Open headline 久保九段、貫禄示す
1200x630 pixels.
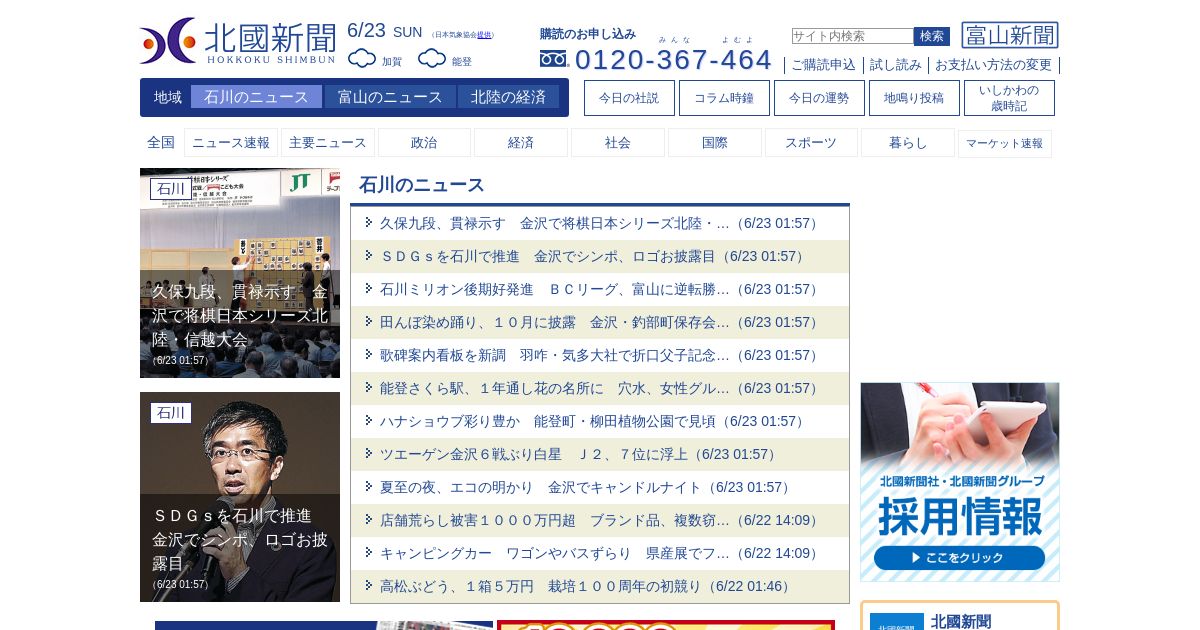[600, 223]
